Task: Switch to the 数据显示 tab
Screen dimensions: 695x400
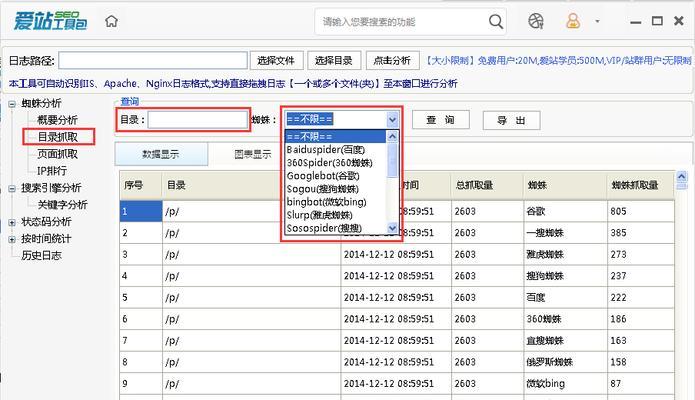Action: coord(161,154)
